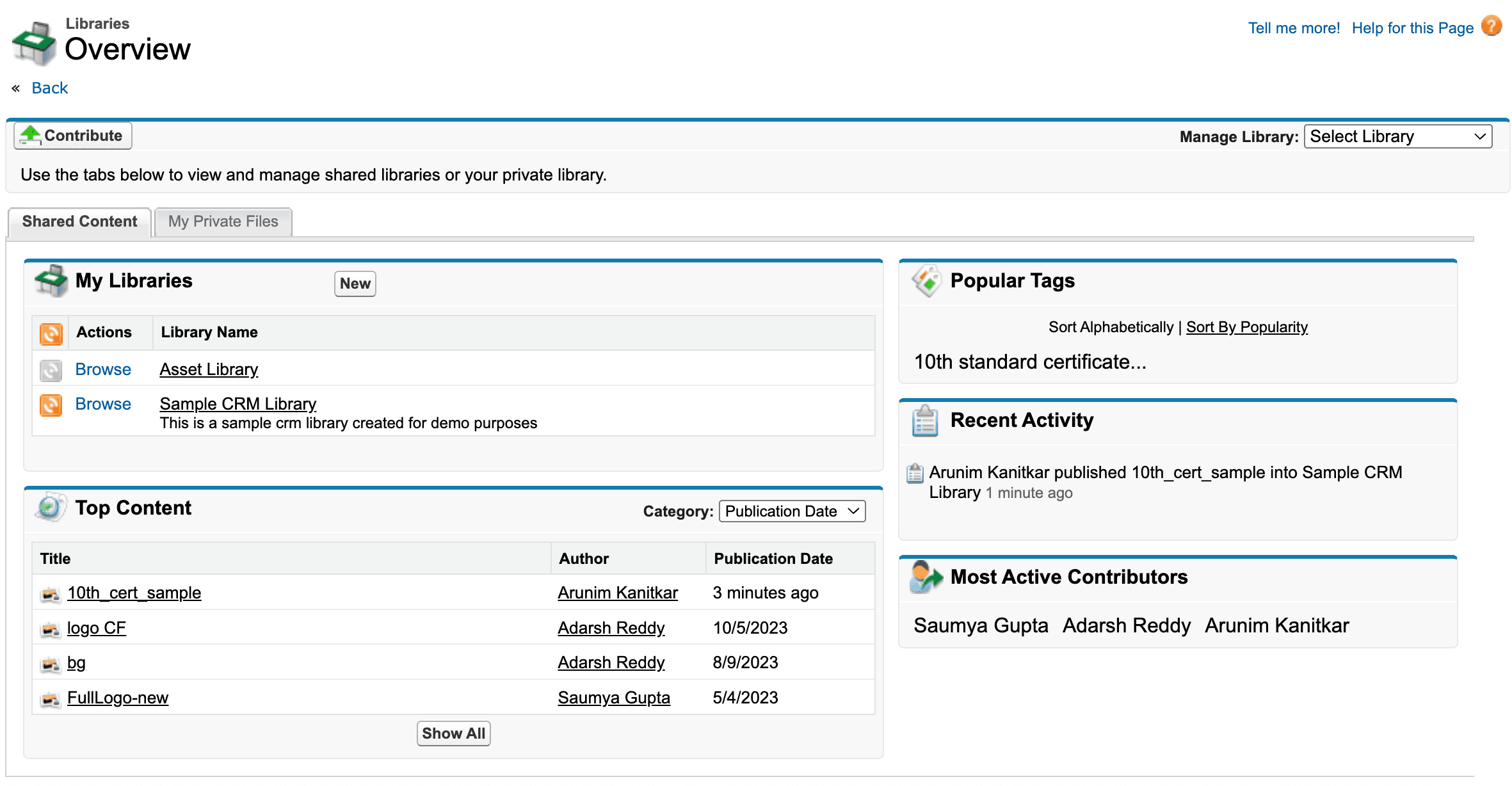Select the Shared Content tab
Screen dimensions: 1512x786
click(79, 221)
